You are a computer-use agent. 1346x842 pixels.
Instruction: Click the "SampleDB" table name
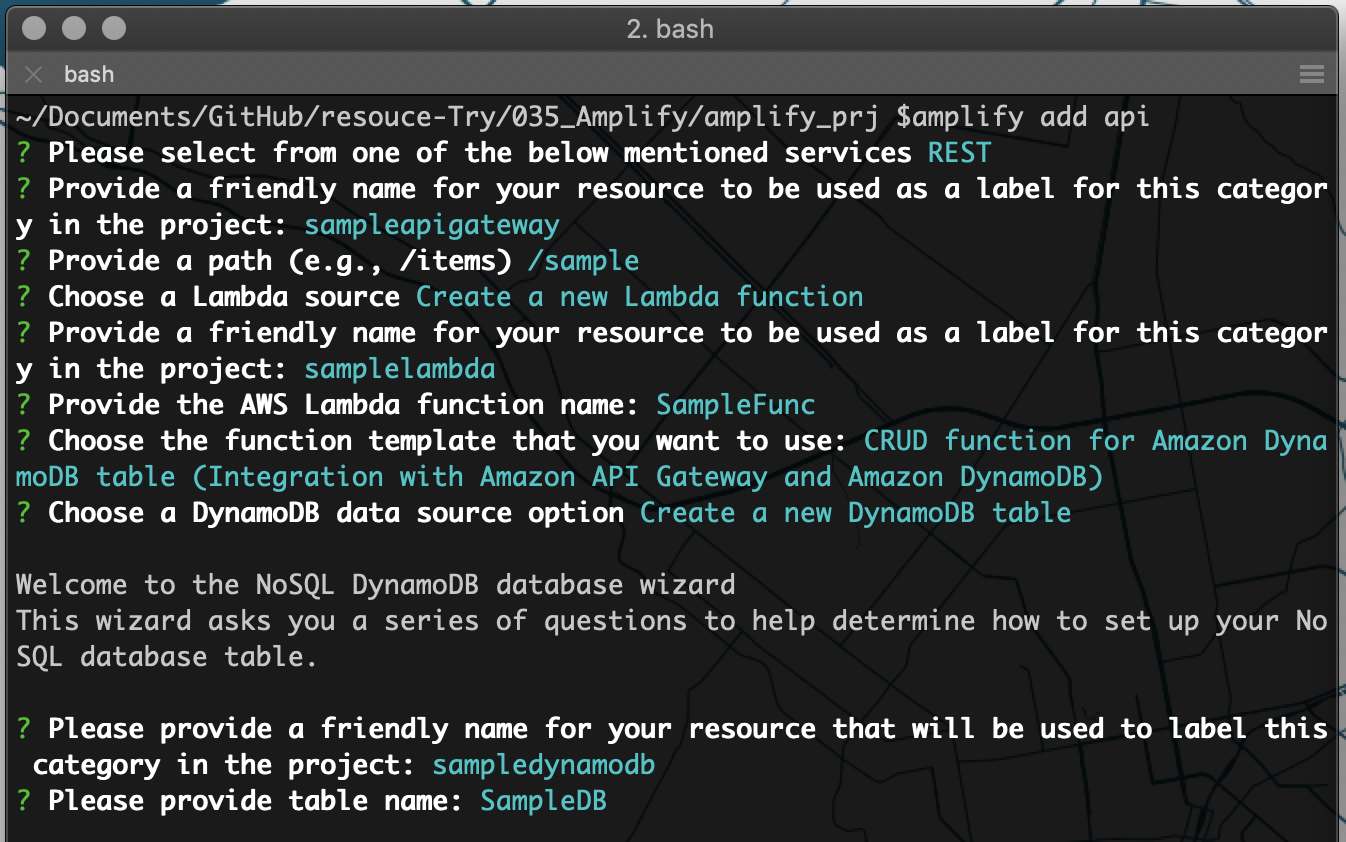543,801
